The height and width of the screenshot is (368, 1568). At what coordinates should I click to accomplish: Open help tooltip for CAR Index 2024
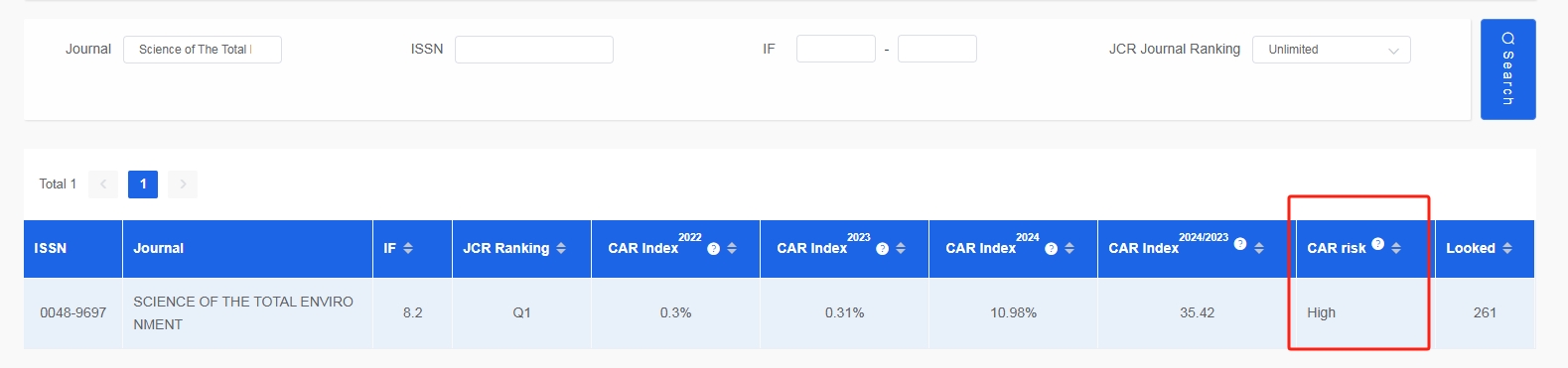click(1051, 249)
